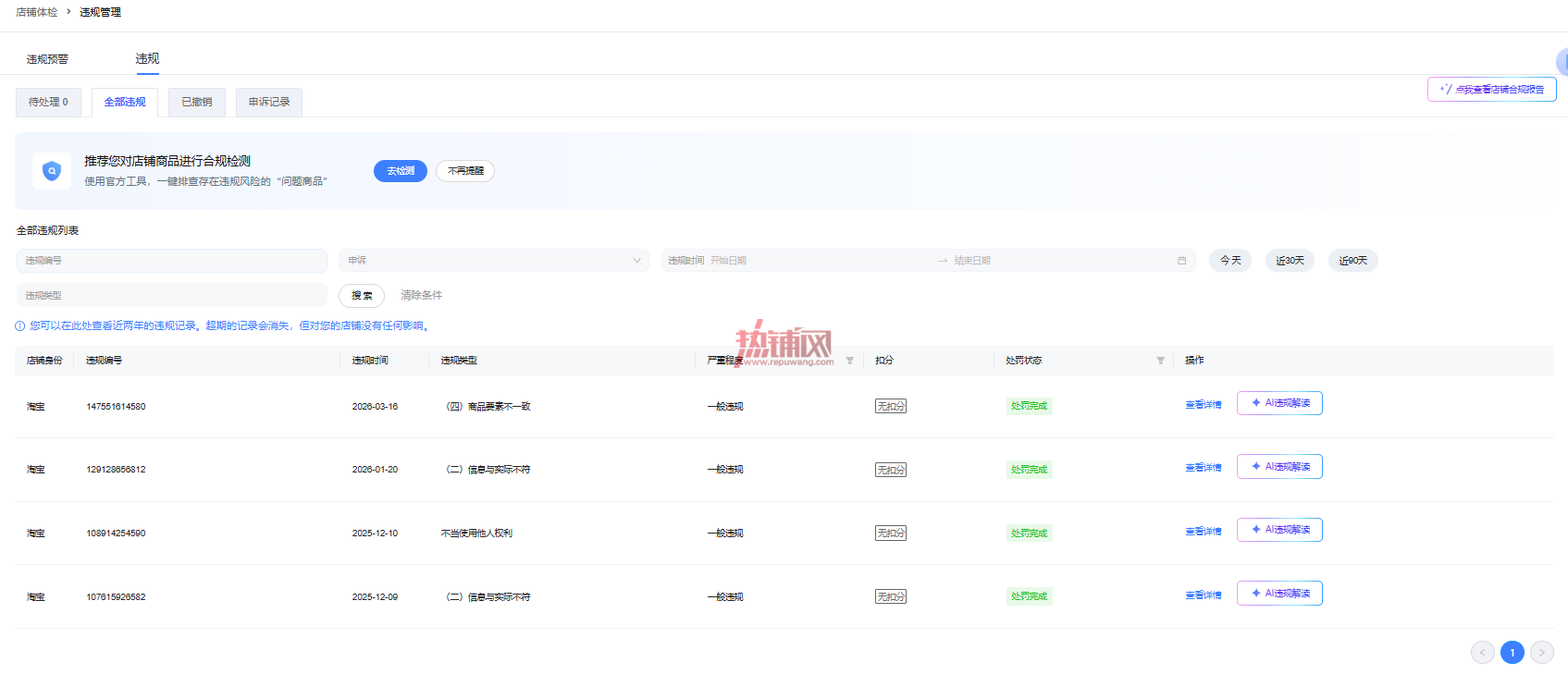The image size is (1568, 687).
Task: Click 店铺体检 in the breadcrumb
Action: pos(37,12)
